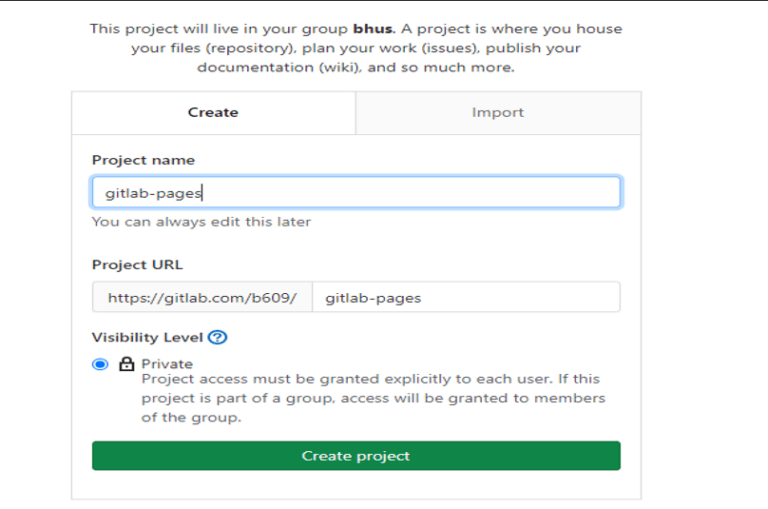768x509 pixels.
Task: Click the 'You can always edit this later' hint
Action: (x=201, y=222)
